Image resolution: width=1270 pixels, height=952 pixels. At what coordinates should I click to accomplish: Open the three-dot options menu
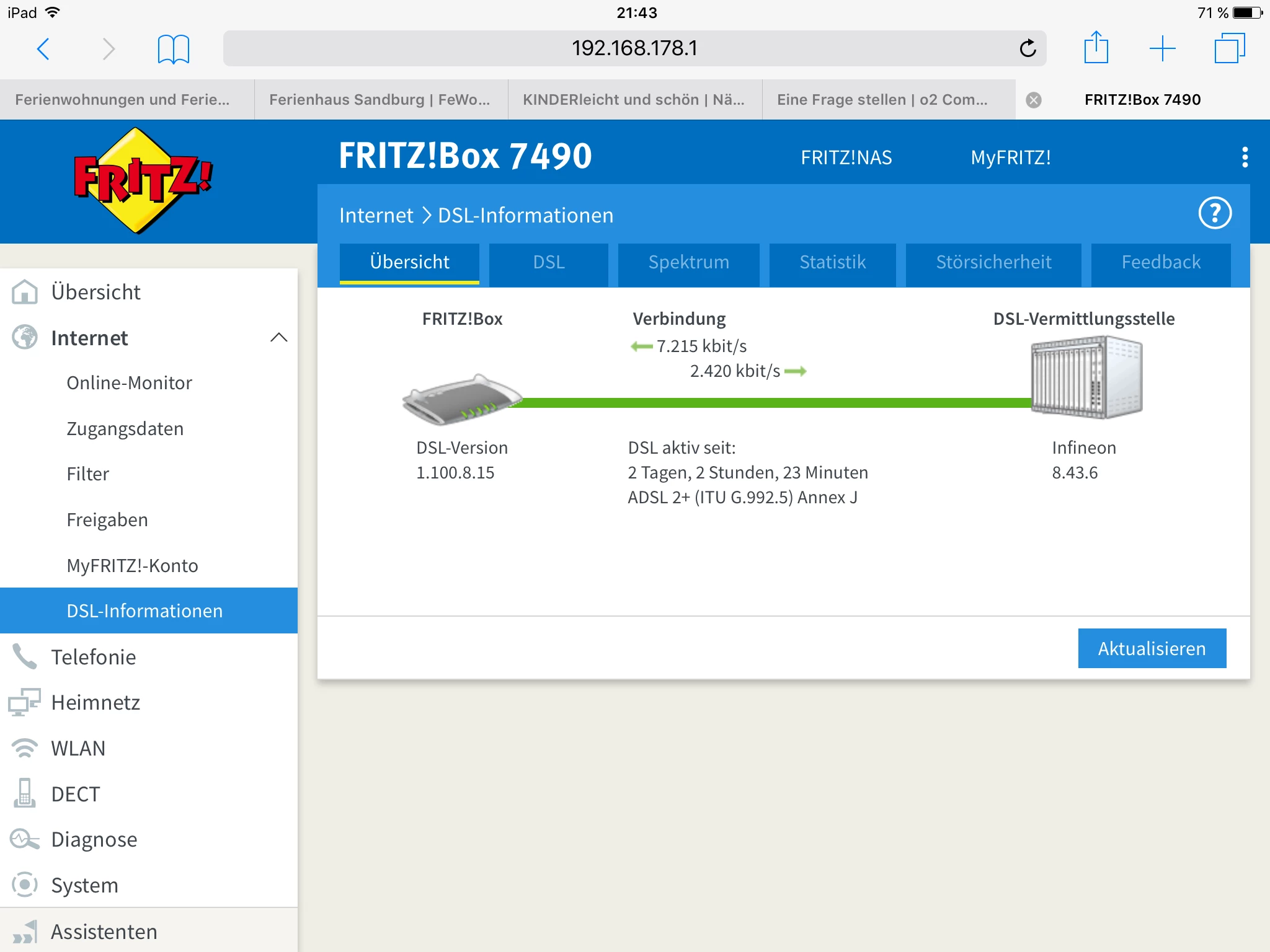coord(1245,157)
